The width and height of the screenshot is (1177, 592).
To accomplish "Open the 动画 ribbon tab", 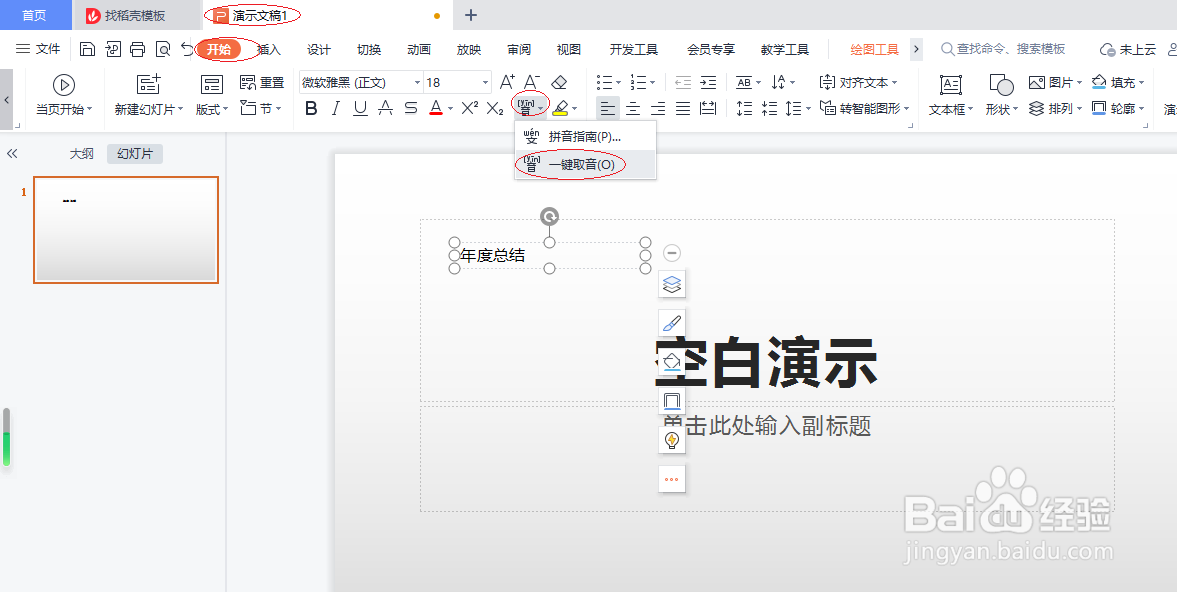I will (x=419, y=50).
